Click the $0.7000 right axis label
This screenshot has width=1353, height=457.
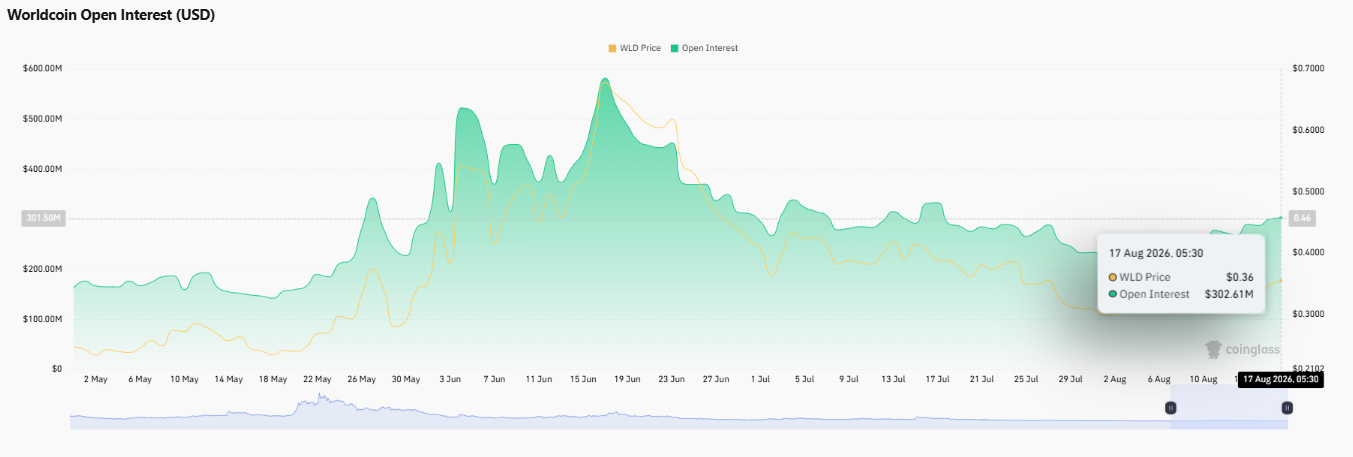point(1308,69)
